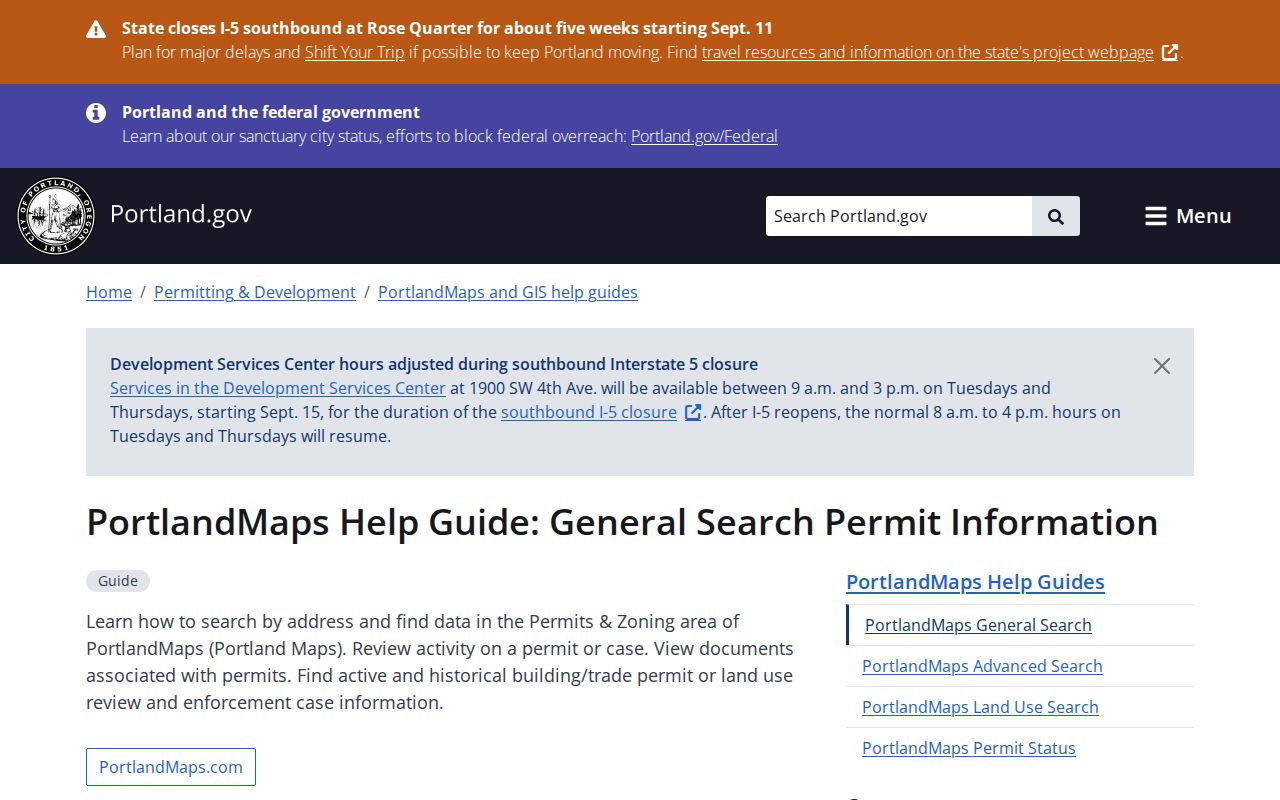The height and width of the screenshot is (800, 1280).
Task: Open Services in the Development Services Center link
Action: 278,388
